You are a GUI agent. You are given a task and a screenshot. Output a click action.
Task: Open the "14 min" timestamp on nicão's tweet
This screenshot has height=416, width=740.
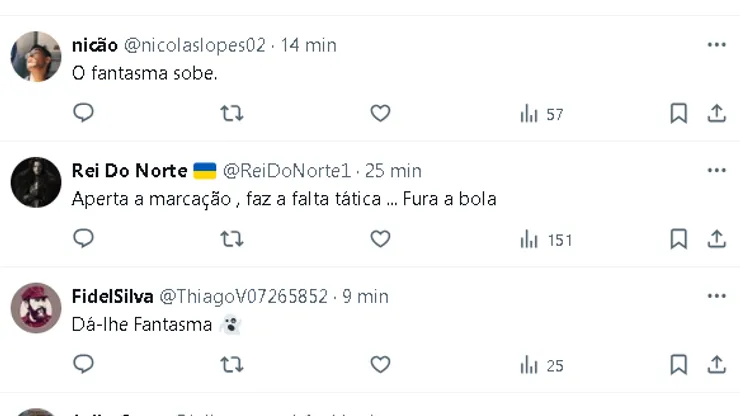(x=308, y=45)
